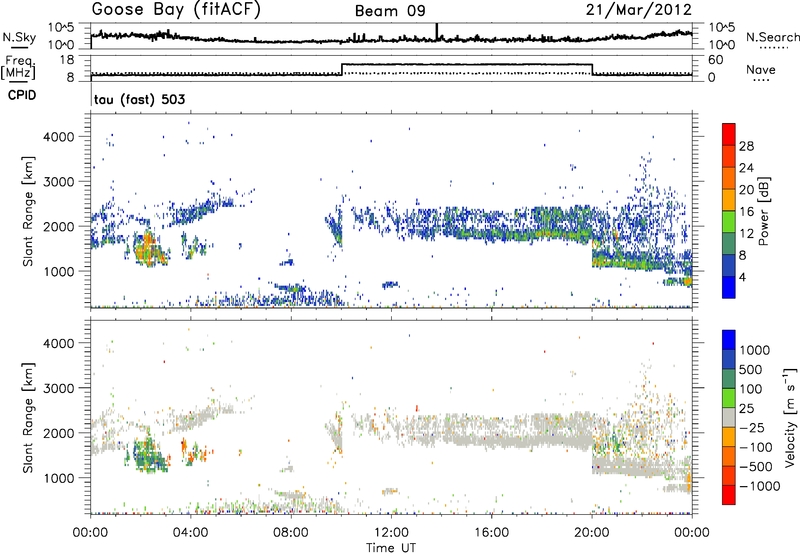Click the 'Nave' legend label
This screenshot has height=554, width=800.
tap(760, 69)
